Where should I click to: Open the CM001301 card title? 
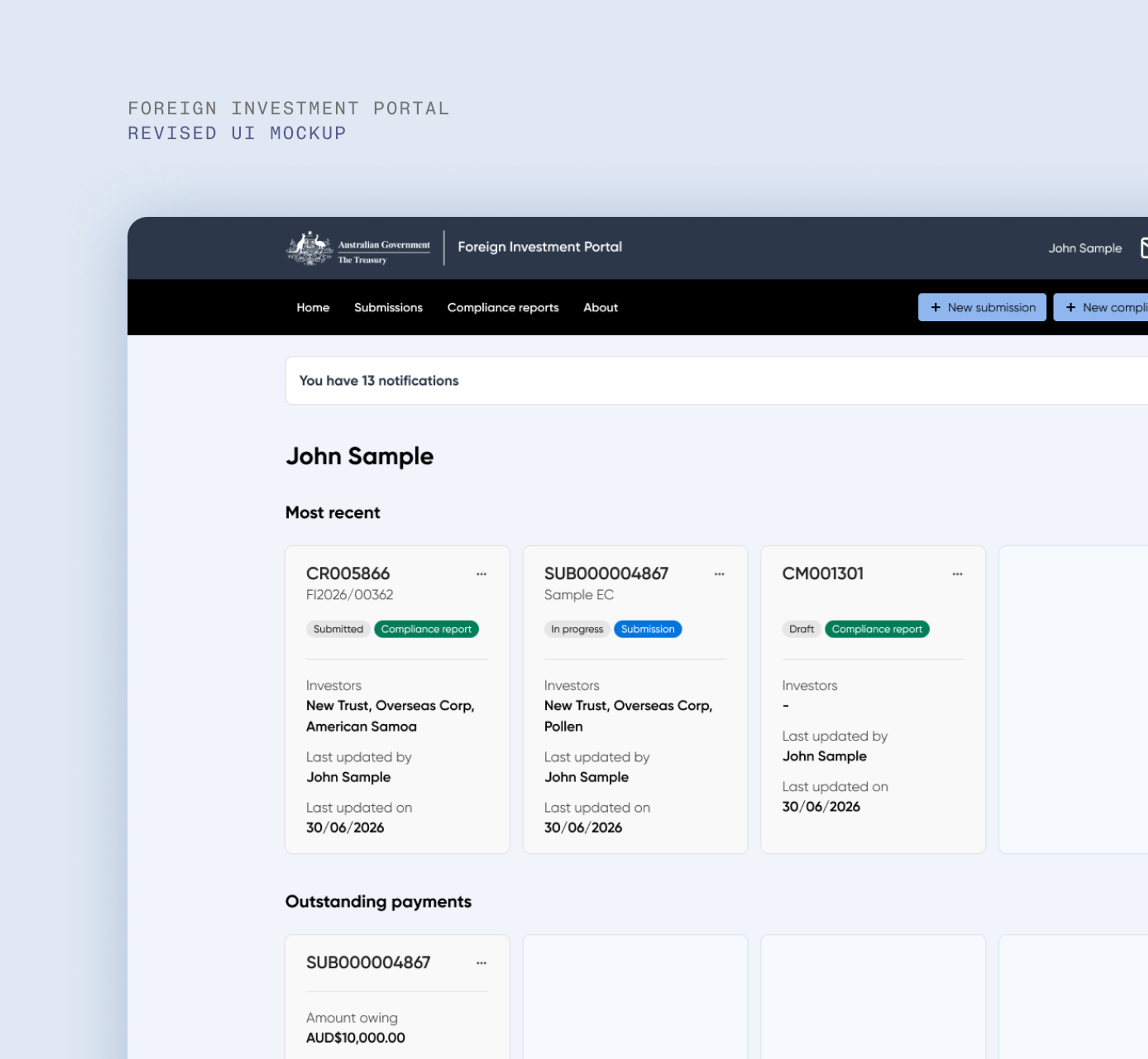coord(823,574)
